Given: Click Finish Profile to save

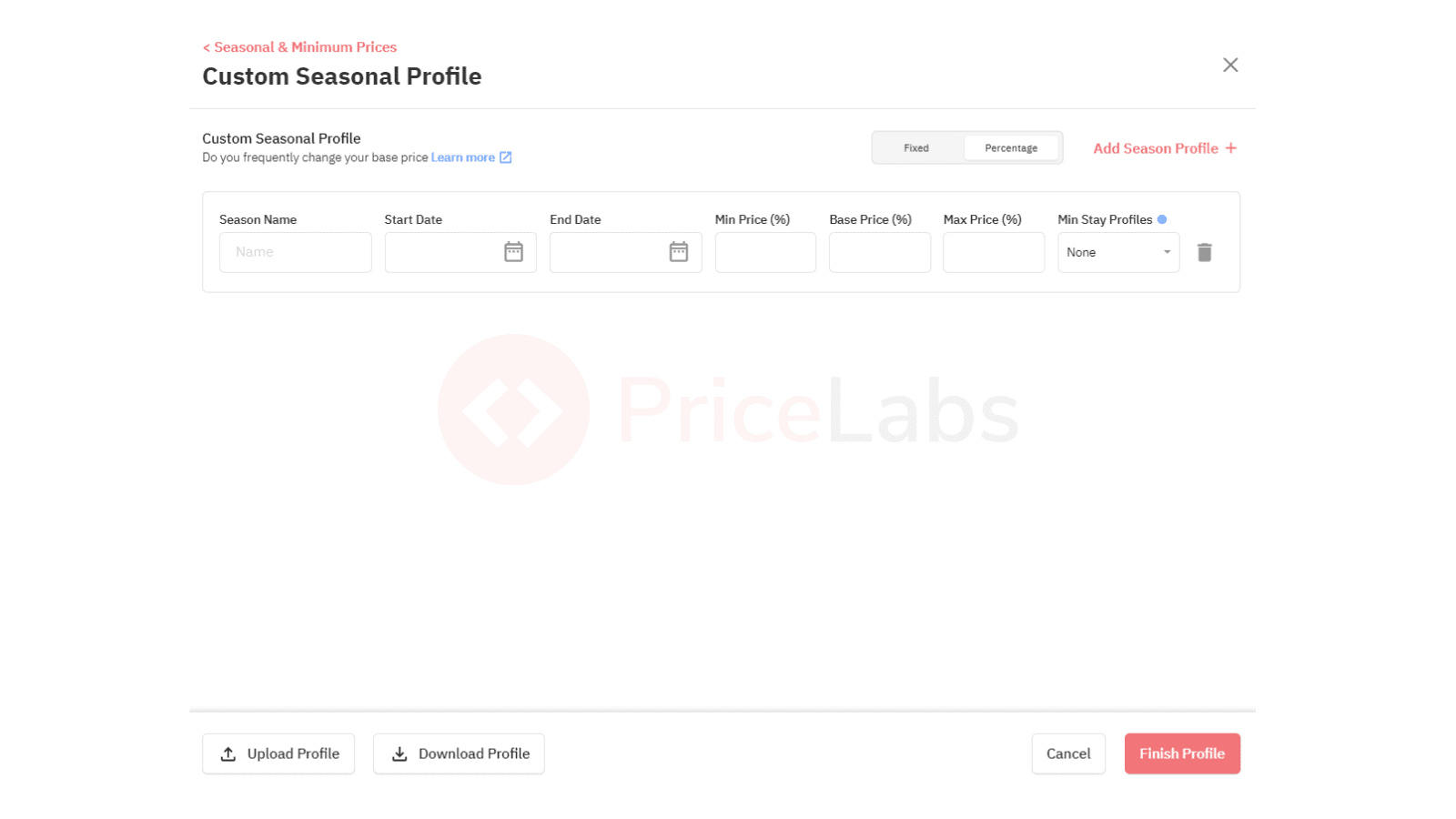Looking at the screenshot, I should click(x=1181, y=753).
